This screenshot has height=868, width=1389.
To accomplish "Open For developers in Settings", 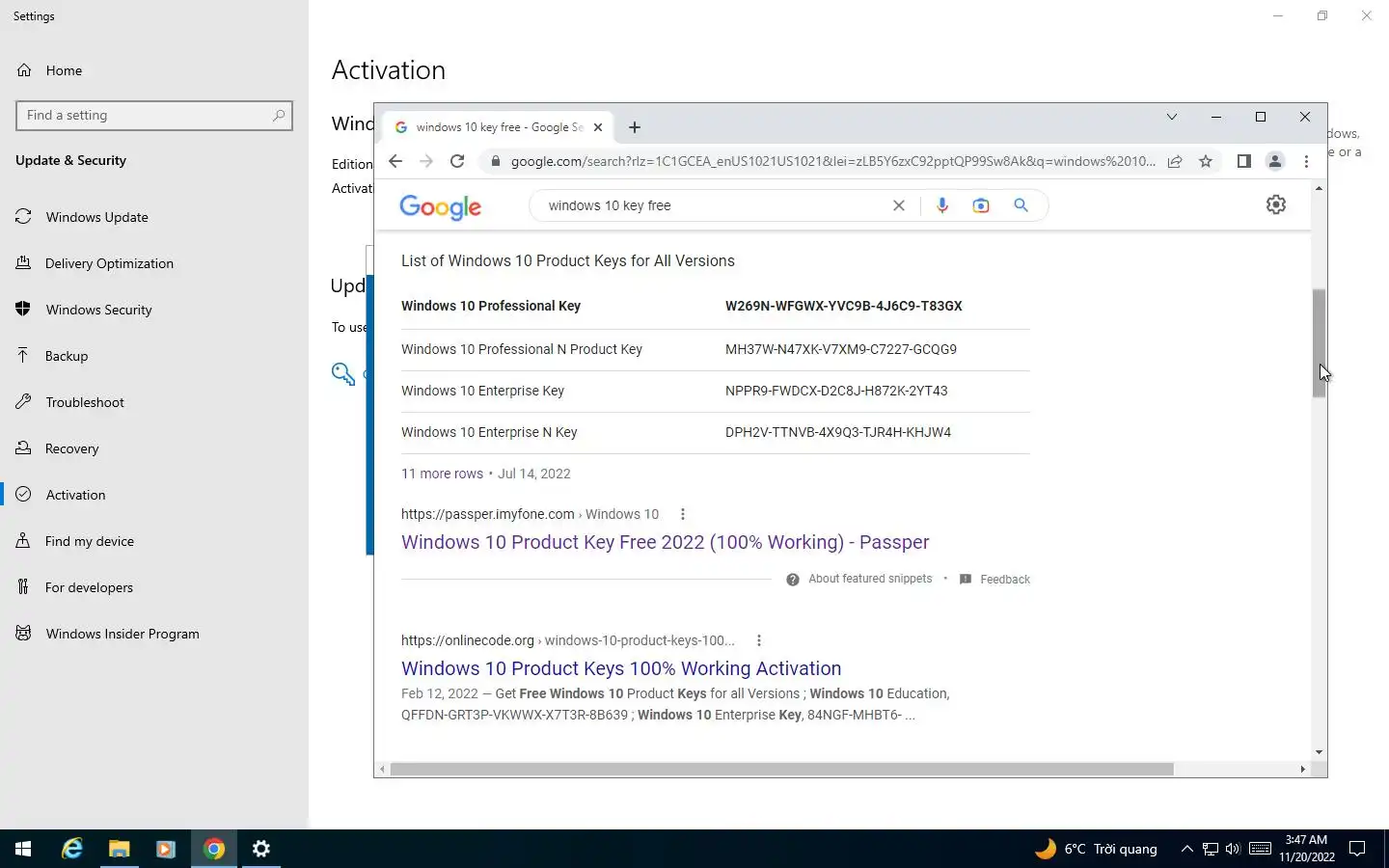I will pyautogui.click(x=154, y=587).
